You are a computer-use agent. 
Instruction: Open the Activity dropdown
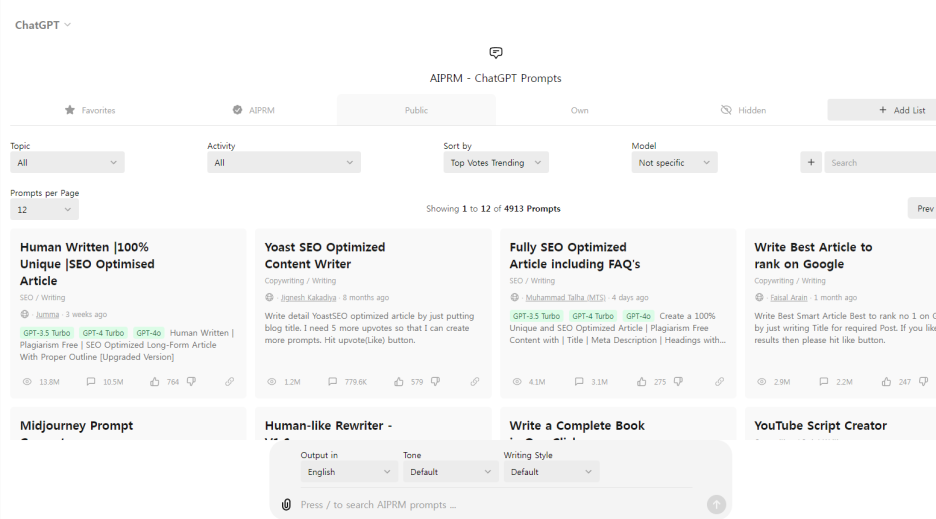point(284,162)
